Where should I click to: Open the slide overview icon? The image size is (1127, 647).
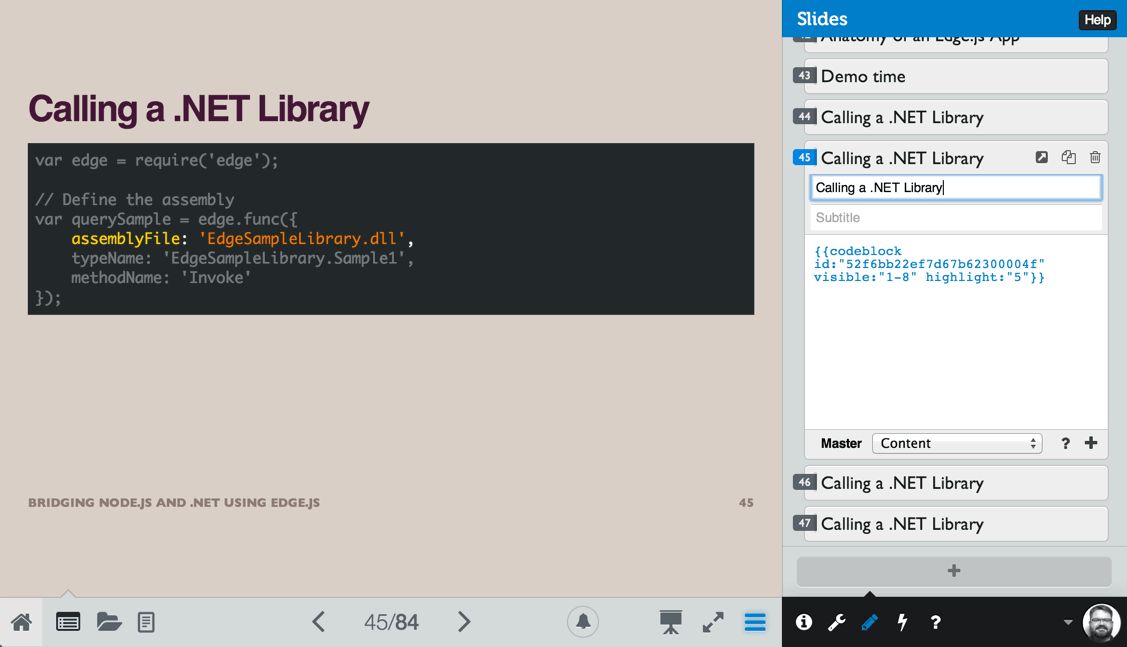click(x=68, y=622)
